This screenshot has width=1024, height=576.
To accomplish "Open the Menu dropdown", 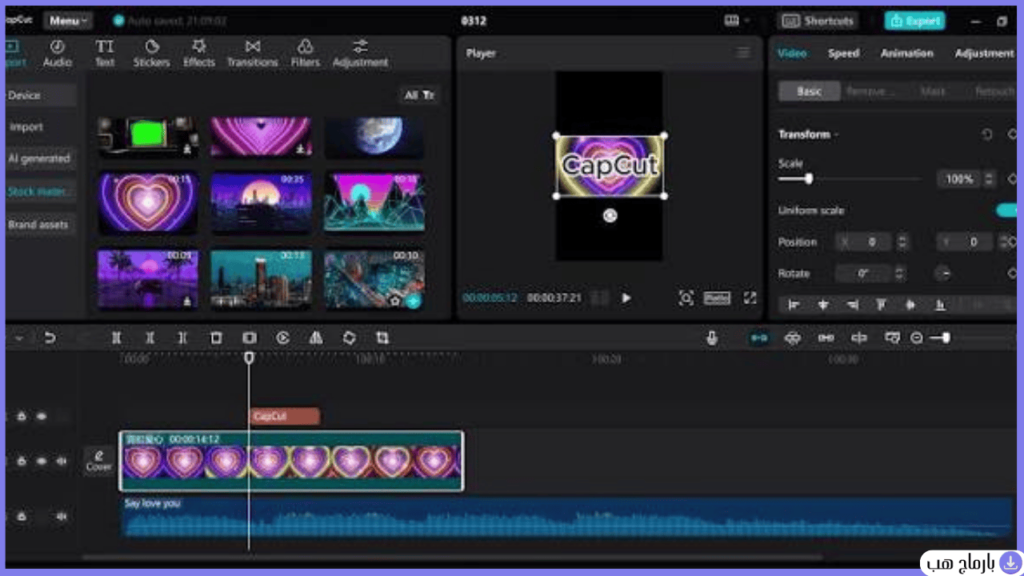I will tap(68, 21).
